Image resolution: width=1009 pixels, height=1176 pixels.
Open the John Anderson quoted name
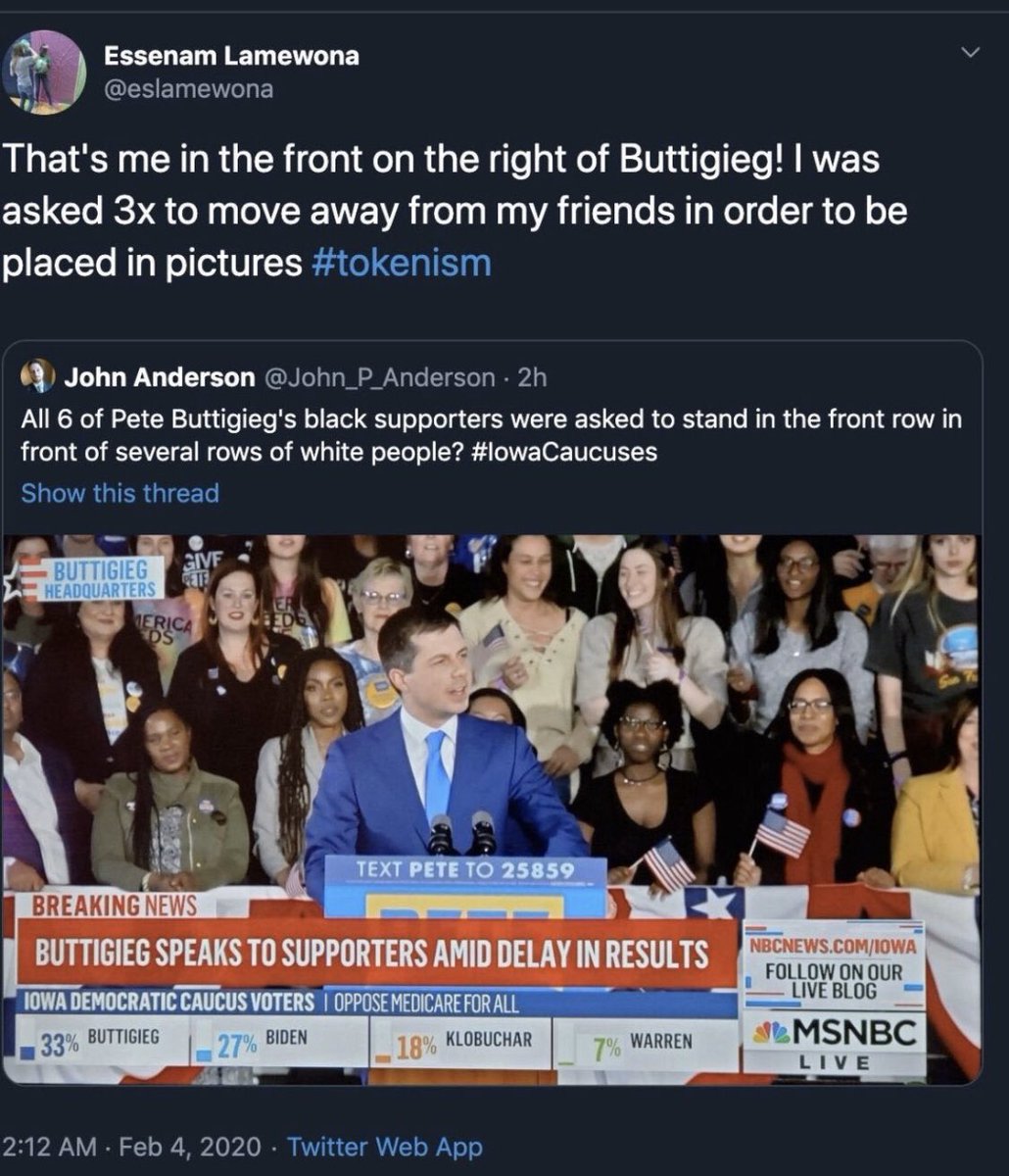(159, 377)
